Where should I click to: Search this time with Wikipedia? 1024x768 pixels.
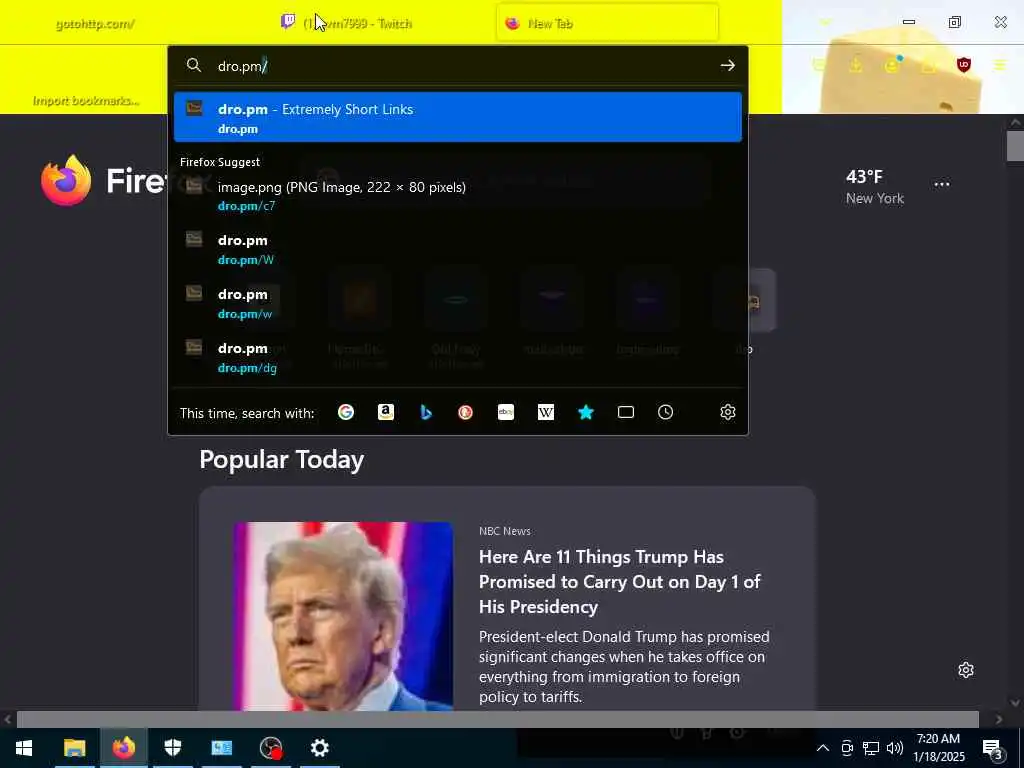coord(546,412)
